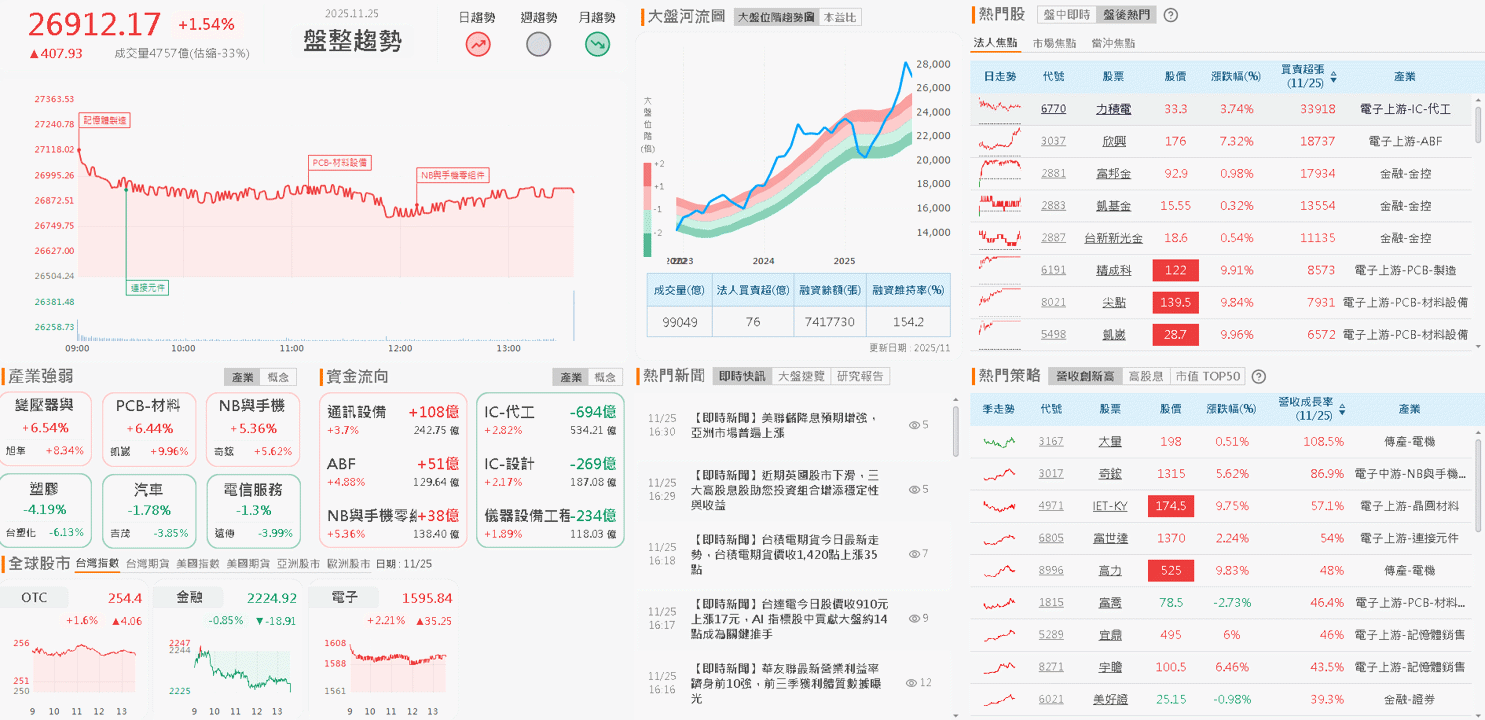Select 產業 in the 資金流向 panel

click(x=571, y=377)
